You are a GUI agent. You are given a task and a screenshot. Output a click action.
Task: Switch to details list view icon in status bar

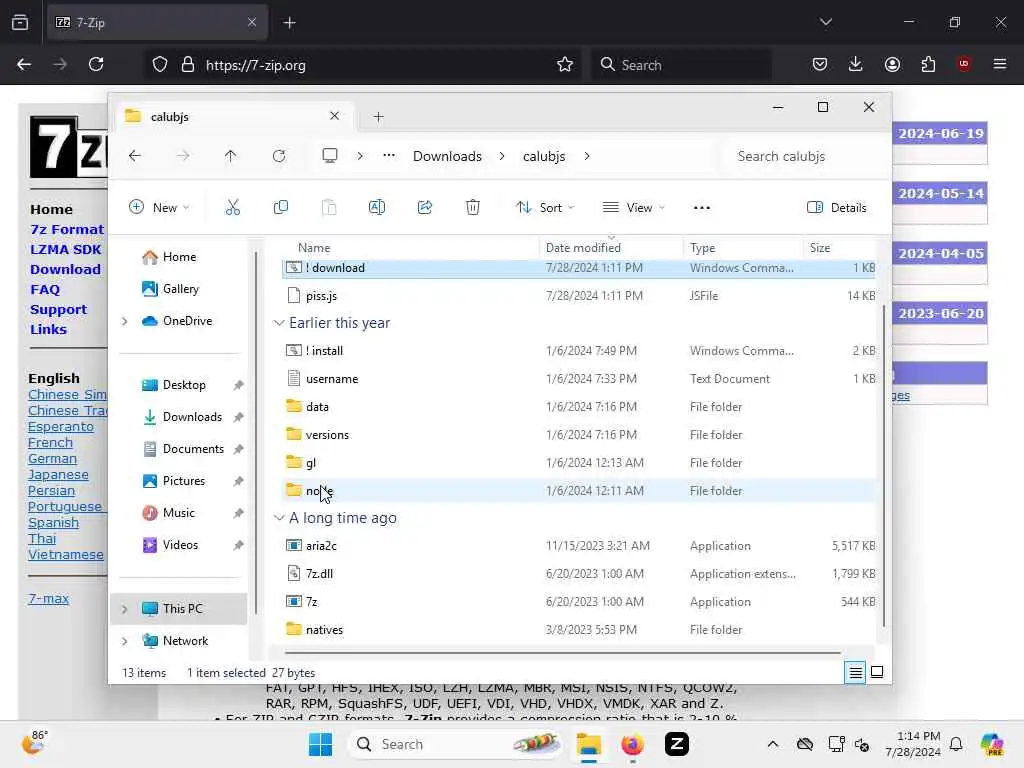click(856, 672)
